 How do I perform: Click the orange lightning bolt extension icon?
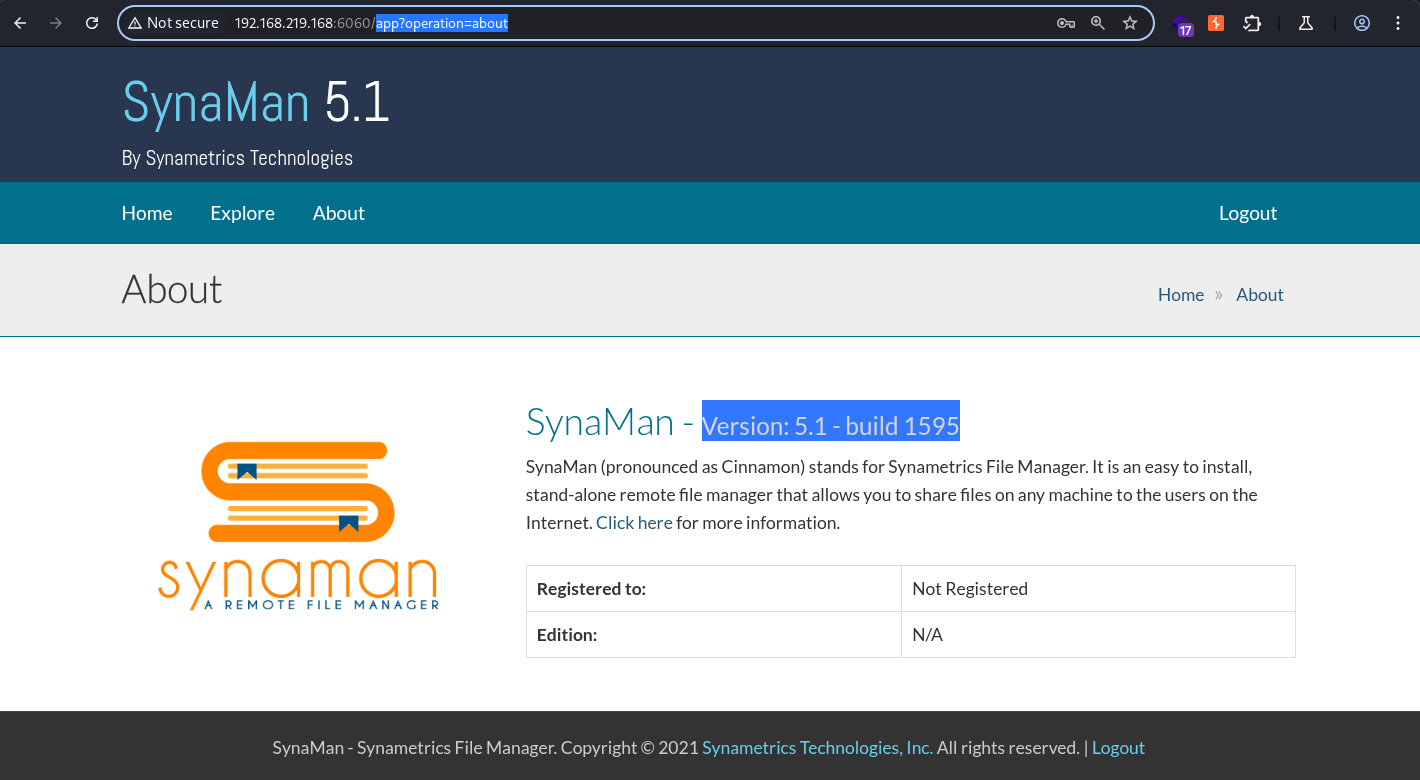1216,23
